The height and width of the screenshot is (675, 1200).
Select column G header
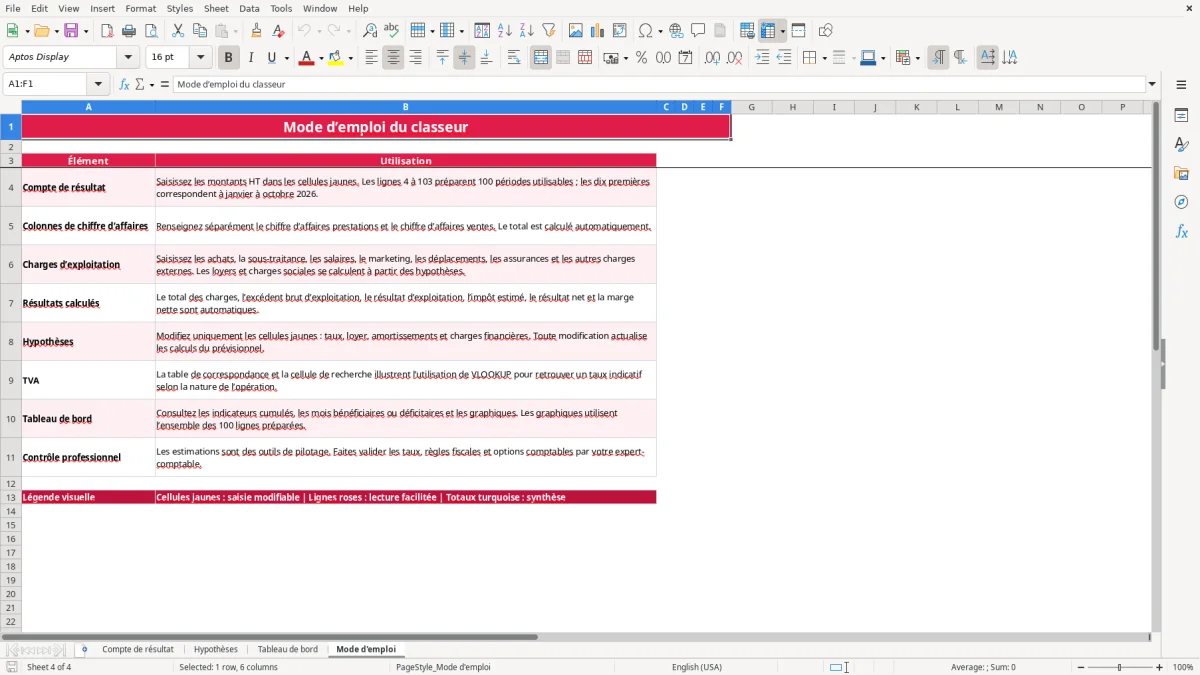[751, 107]
